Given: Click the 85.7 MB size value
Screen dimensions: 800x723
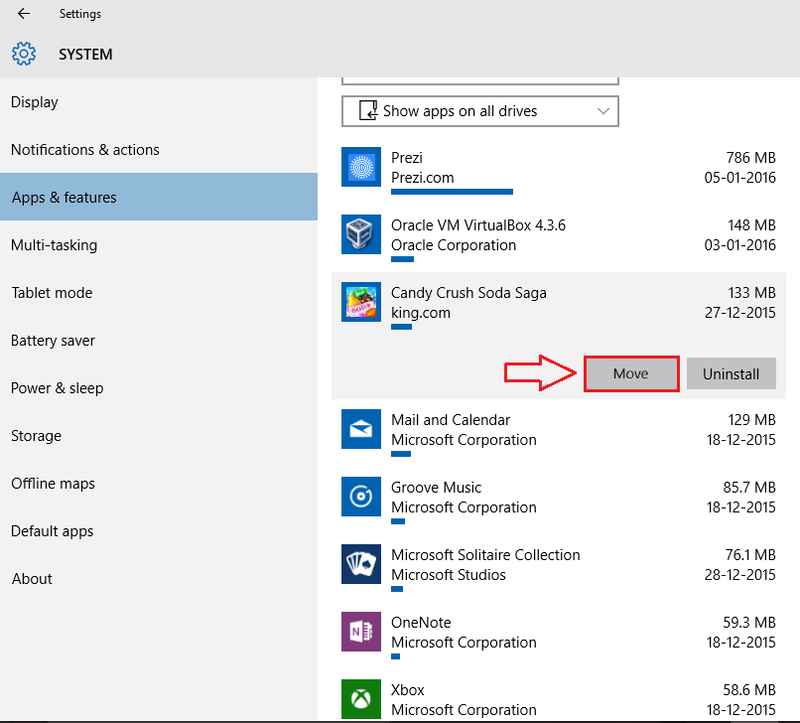Looking at the screenshot, I should point(749,487).
